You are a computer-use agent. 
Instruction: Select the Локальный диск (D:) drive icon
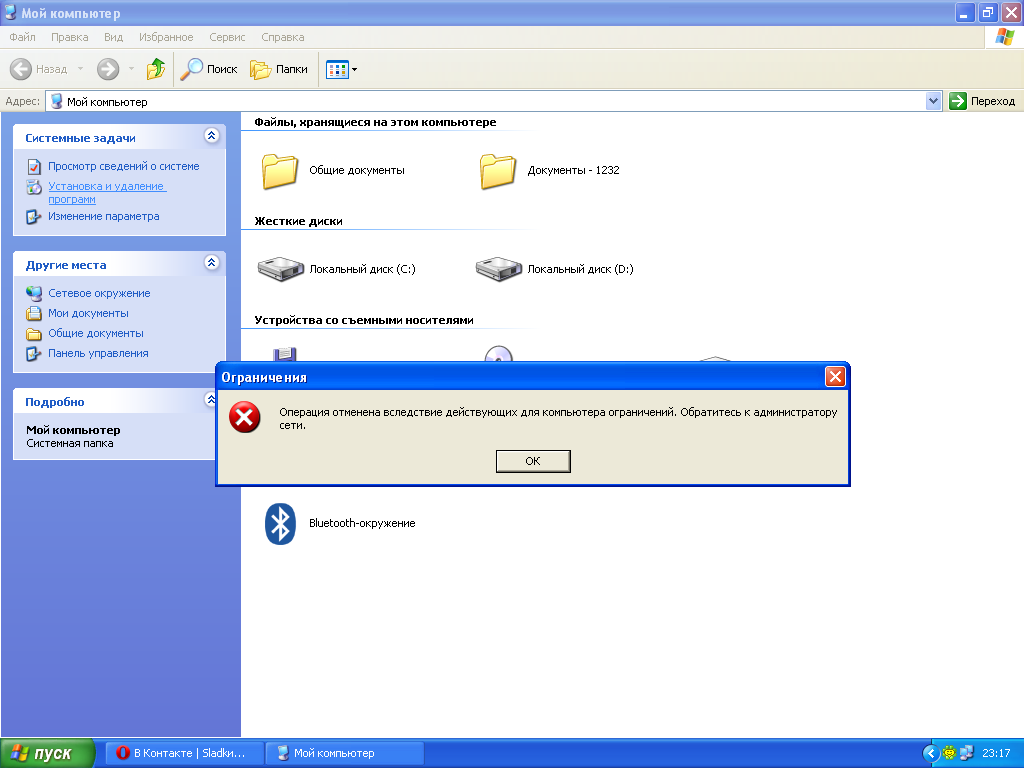coord(499,268)
